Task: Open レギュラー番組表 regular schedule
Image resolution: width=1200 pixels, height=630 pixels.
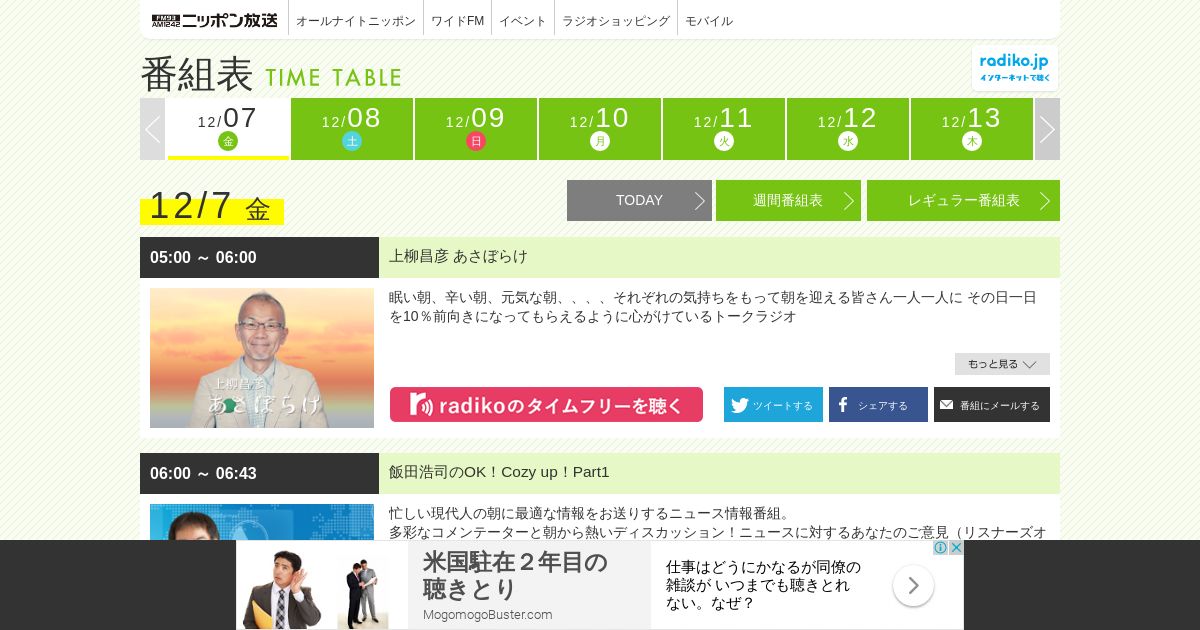Action: pyautogui.click(x=963, y=200)
